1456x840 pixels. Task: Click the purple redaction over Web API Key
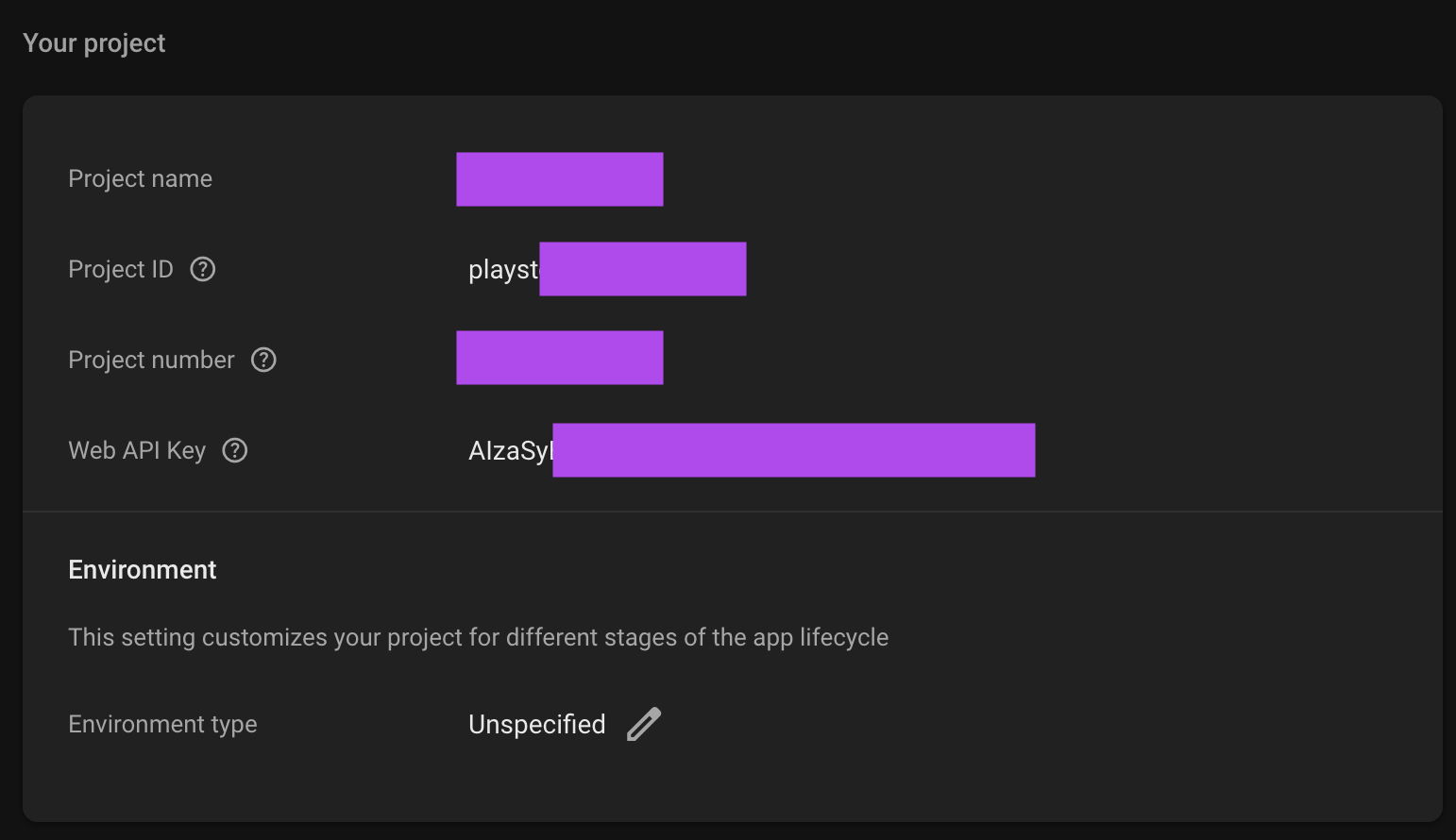[x=794, y=450]
